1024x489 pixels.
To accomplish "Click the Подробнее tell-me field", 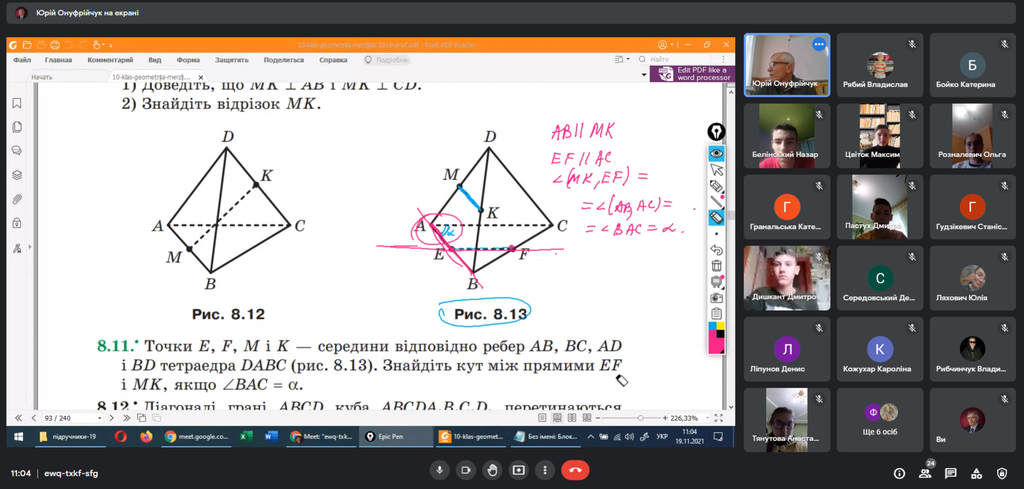I will click(x=387, y=60).
